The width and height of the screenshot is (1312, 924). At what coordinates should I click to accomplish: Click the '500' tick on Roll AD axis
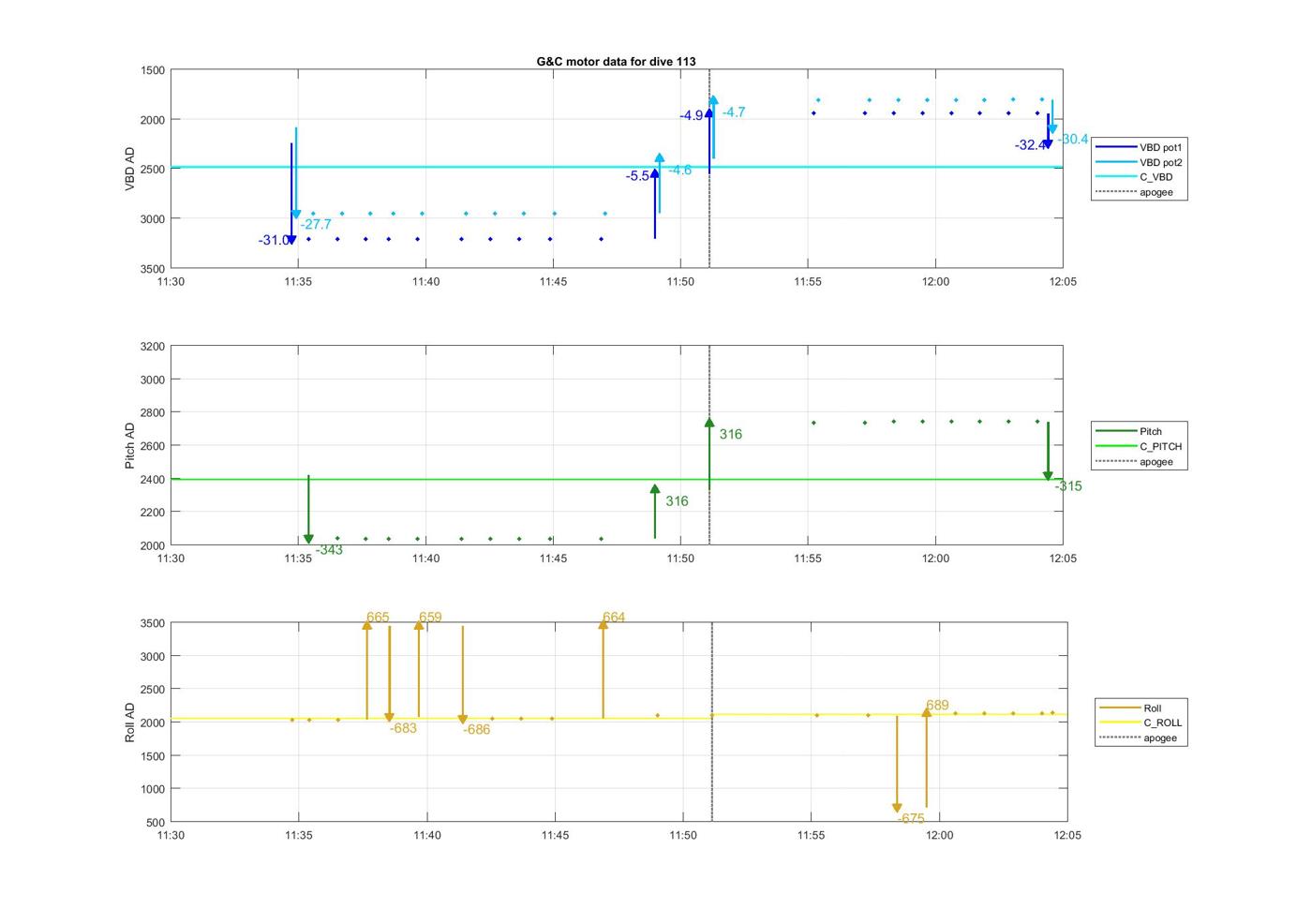[x=157, y=823]
